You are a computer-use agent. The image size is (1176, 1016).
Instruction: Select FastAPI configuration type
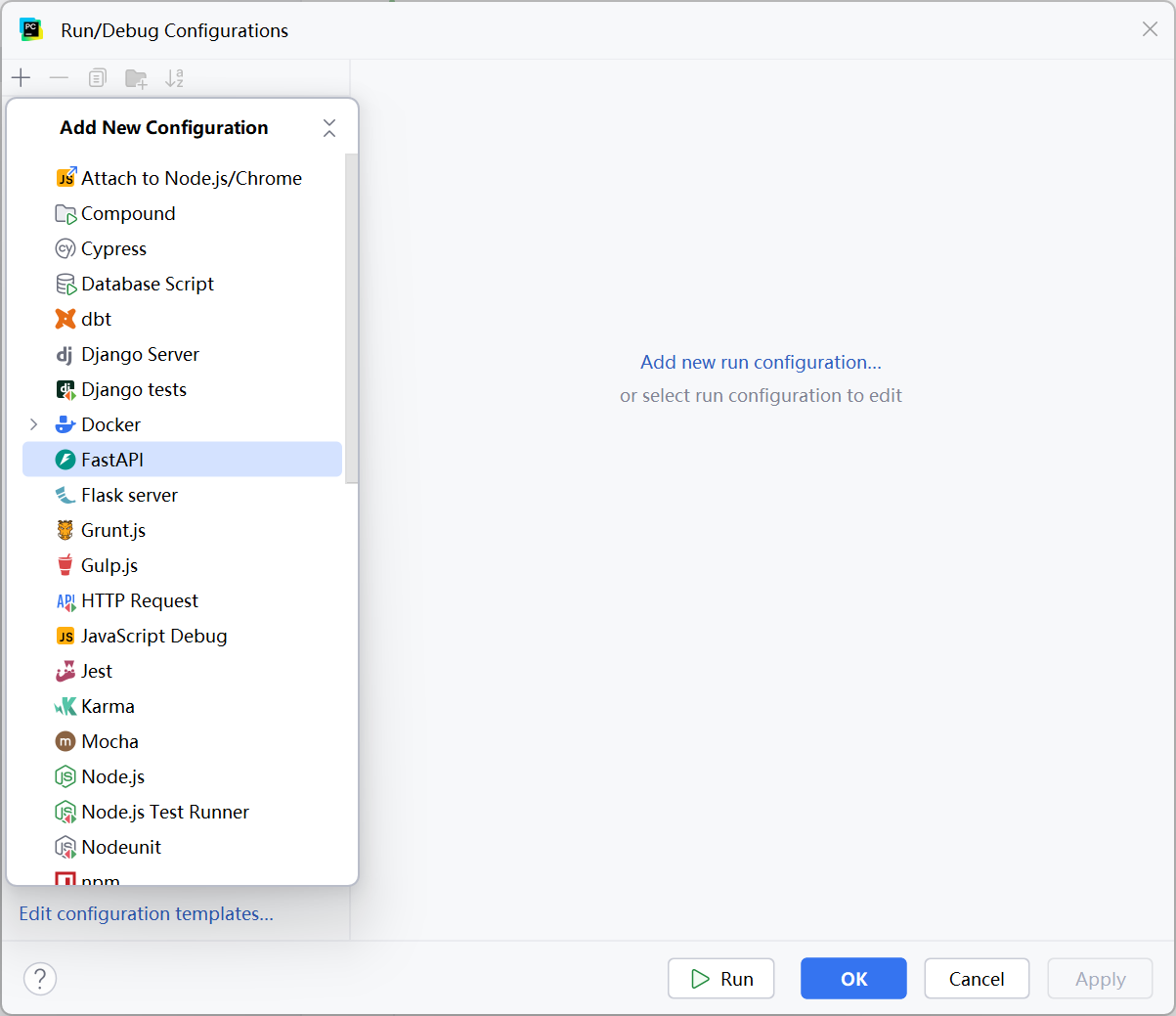[x=112, y=460]
